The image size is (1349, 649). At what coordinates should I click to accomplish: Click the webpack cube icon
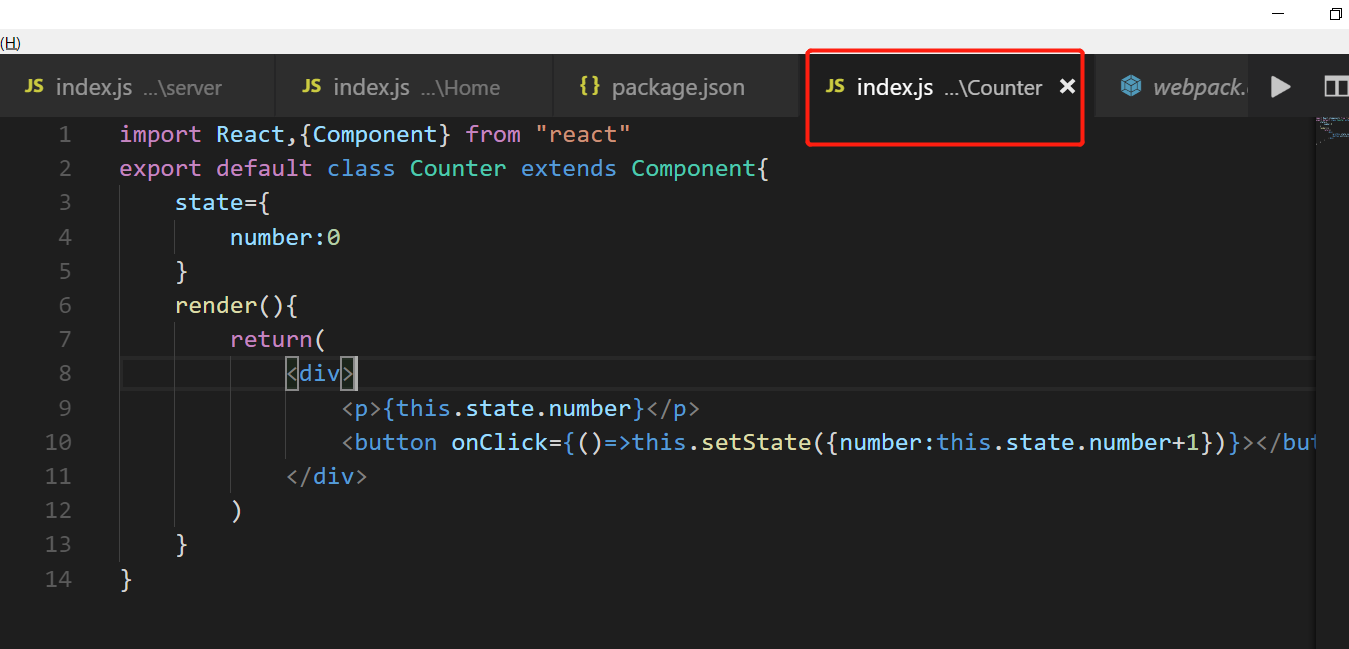point(1131,86)
